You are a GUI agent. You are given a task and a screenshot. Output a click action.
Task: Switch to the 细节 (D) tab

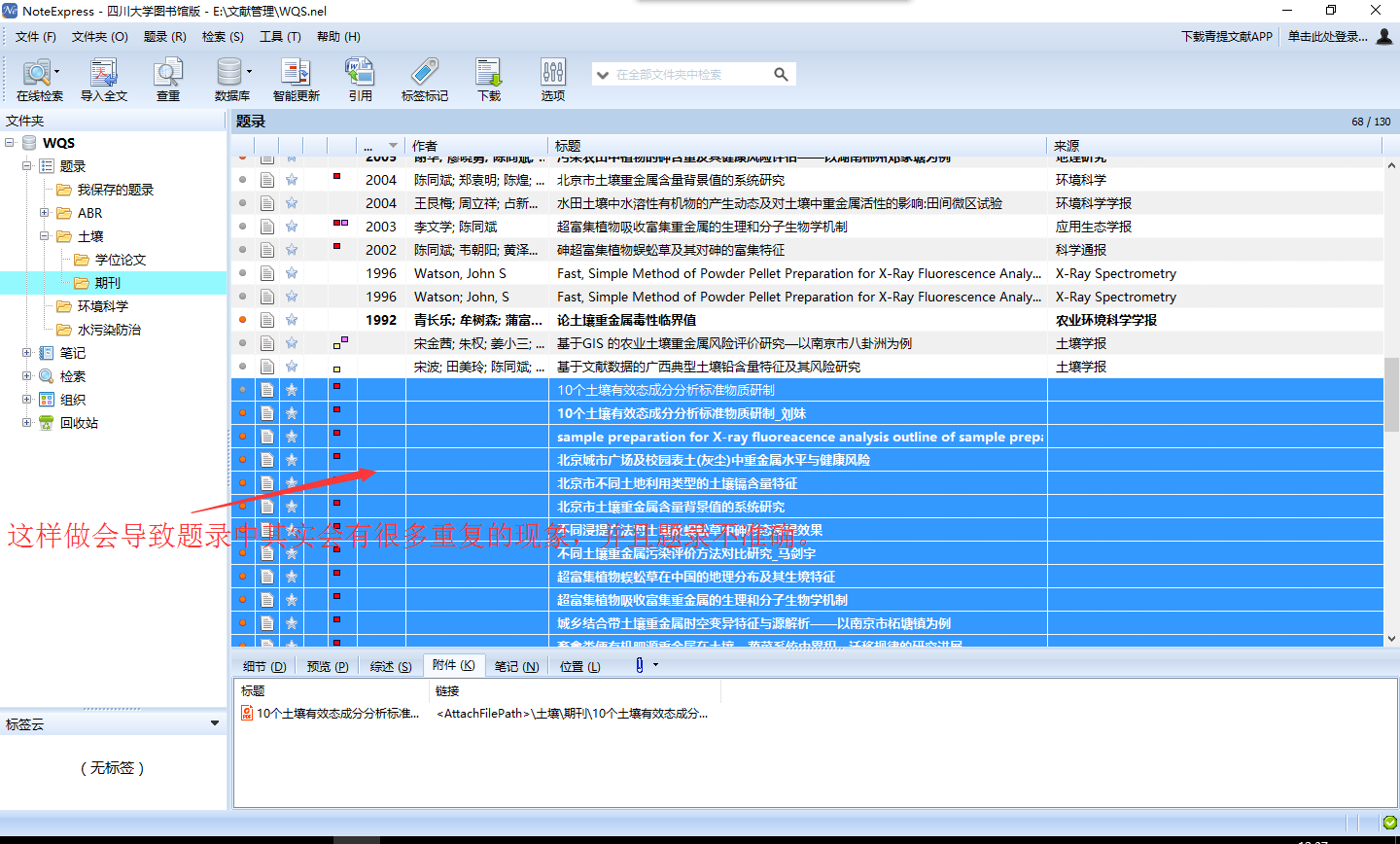point(264,666)
